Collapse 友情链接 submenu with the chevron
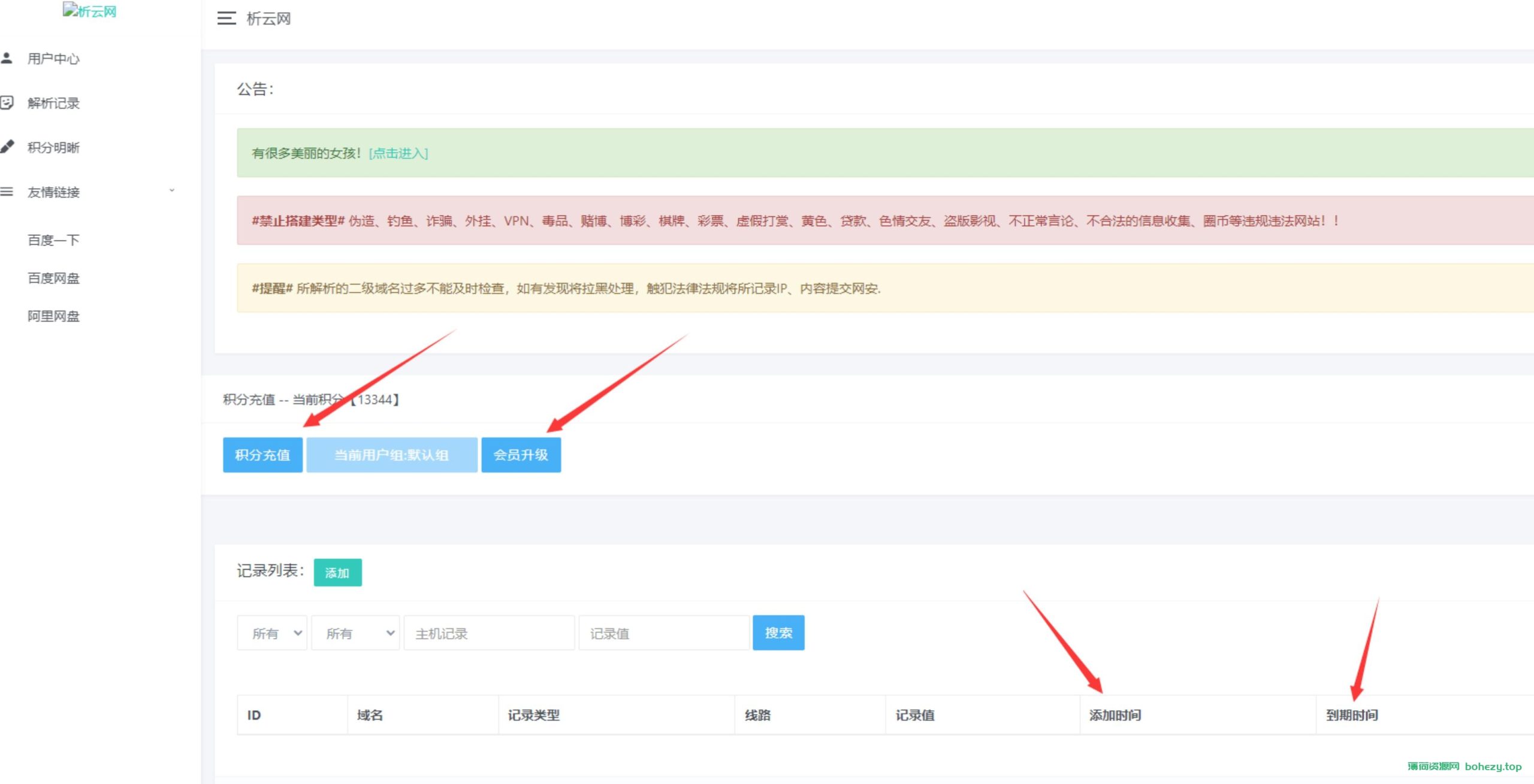 [x=172, y=190]
